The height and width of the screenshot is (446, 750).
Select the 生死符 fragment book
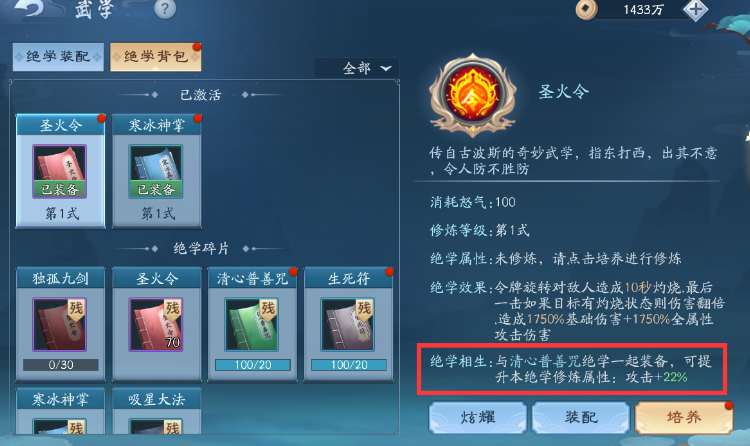(349, 324)
